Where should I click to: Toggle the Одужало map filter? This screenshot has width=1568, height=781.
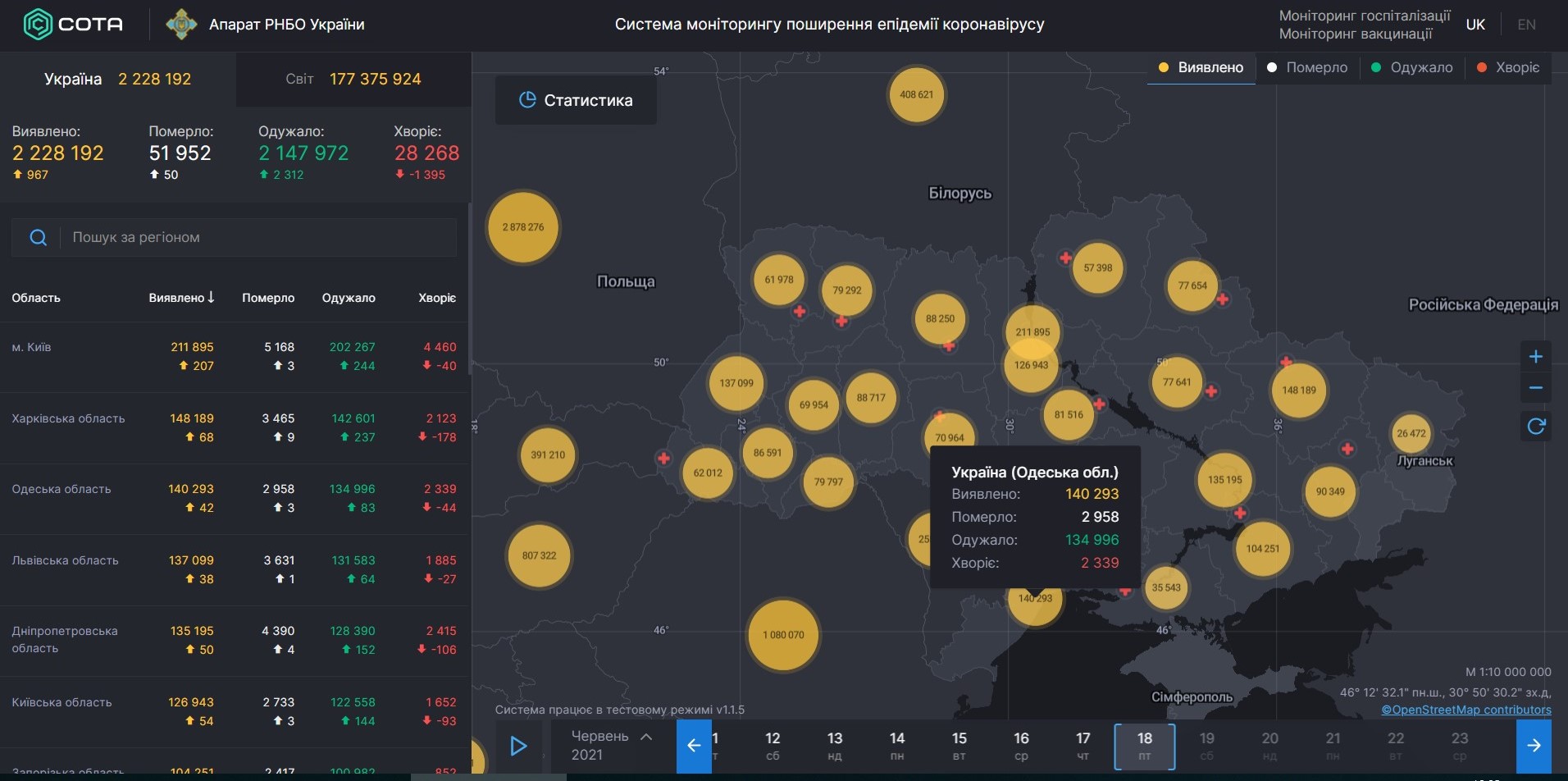click(1412, 67)
